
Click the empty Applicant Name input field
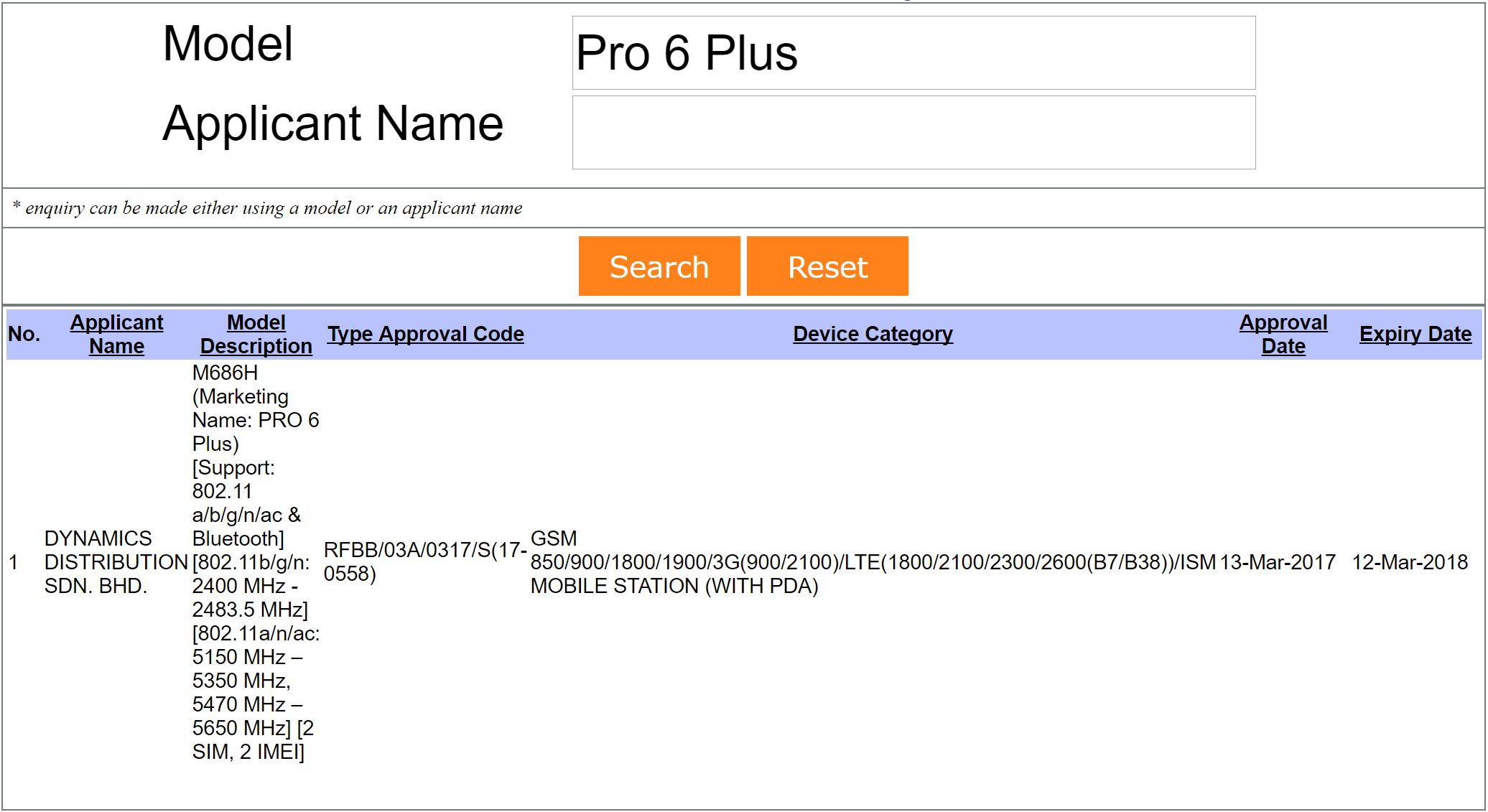point(913,133)
